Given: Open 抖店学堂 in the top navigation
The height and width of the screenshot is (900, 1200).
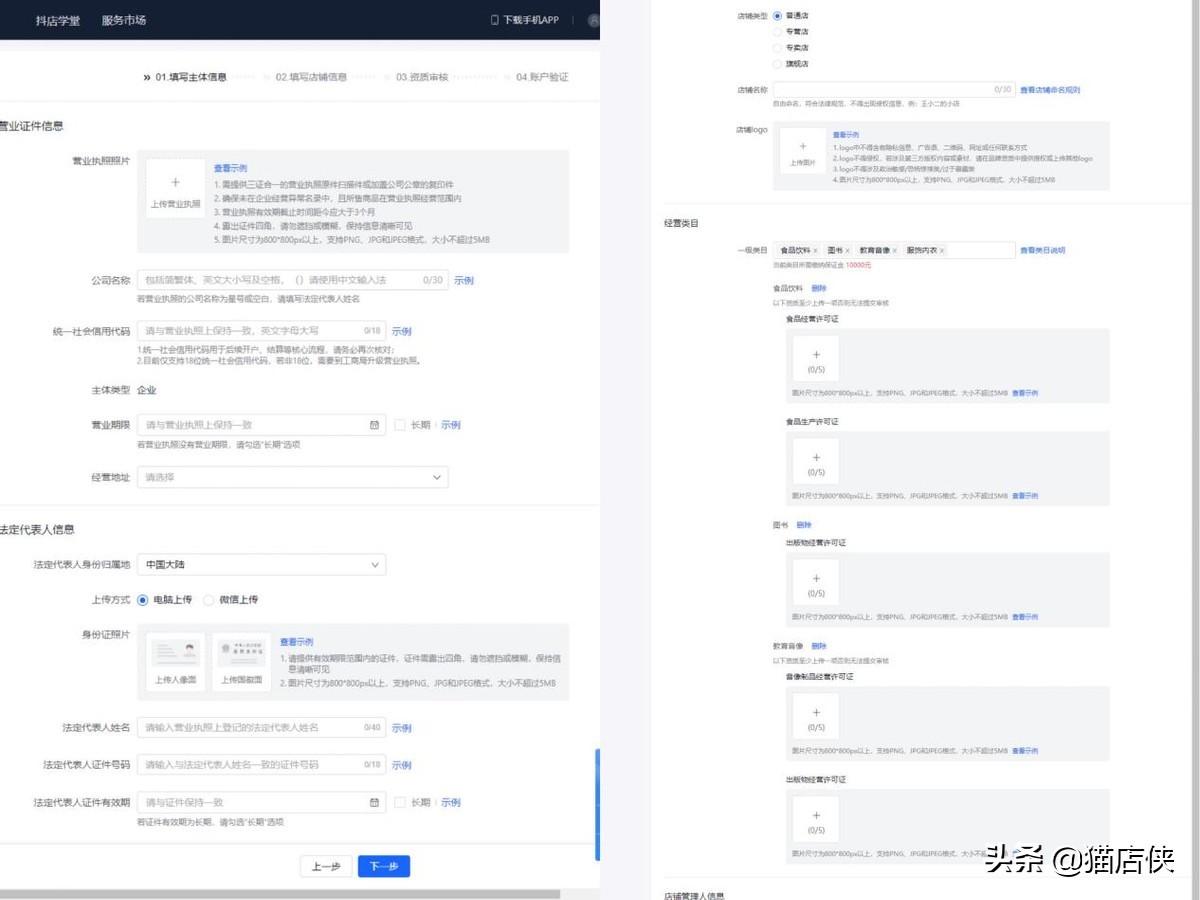Looking at the screenshot, I should [58, 20].
